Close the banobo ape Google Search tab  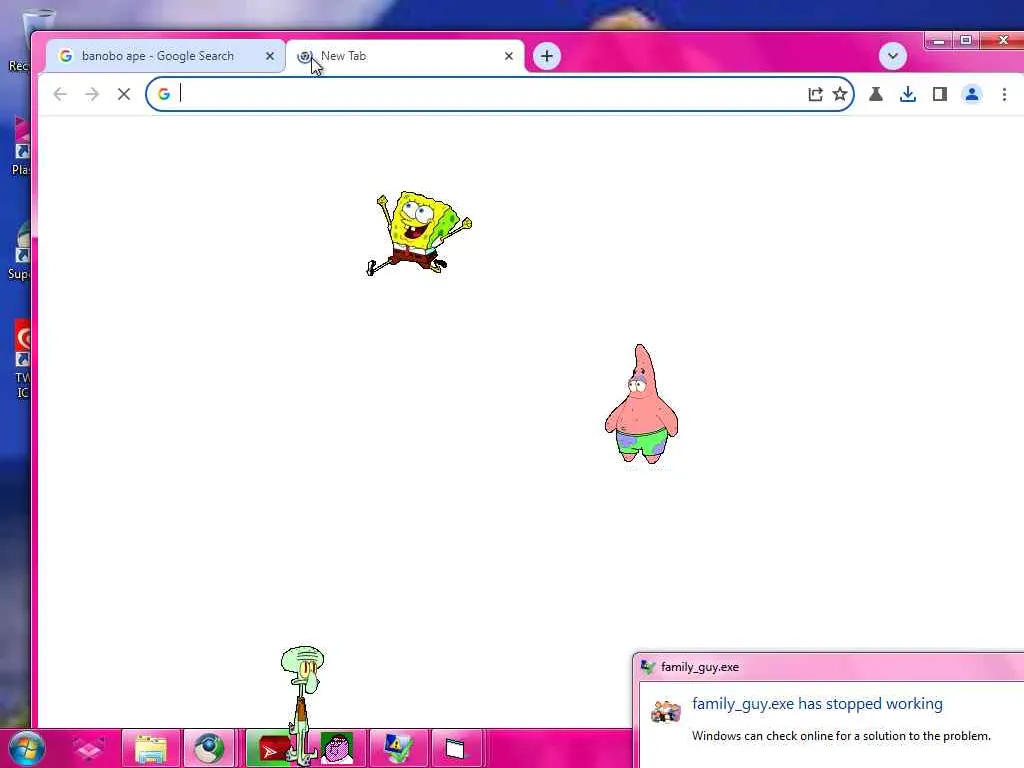270,56
